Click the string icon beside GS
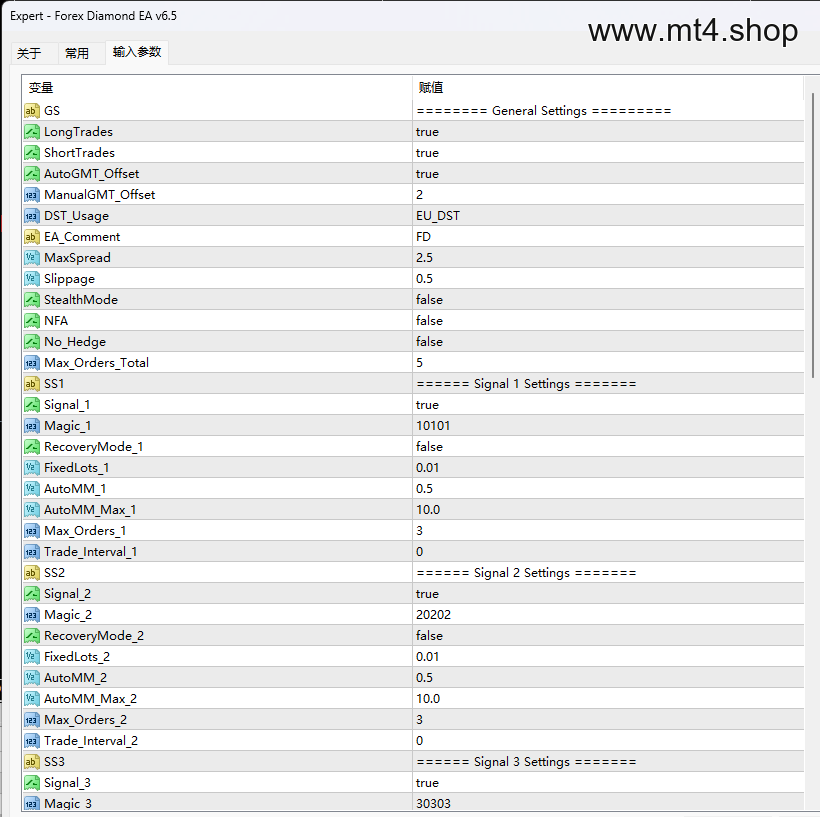Viewport: 820px width, 817px height. coord(32,110)
